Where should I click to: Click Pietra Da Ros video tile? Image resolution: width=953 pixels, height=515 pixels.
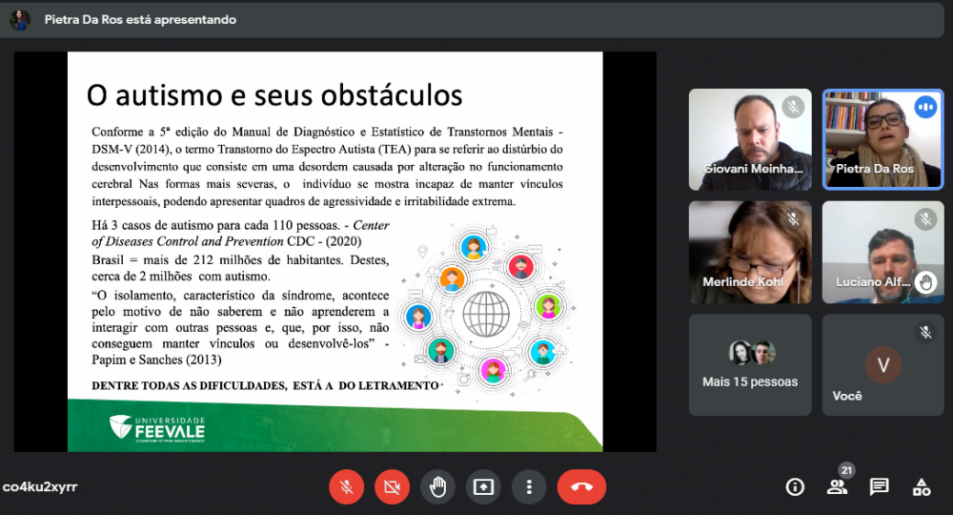(x=882, y=139)
